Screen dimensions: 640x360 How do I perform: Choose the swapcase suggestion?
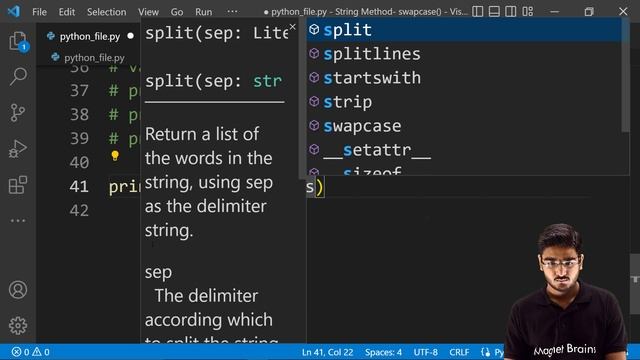coord(464,126)
